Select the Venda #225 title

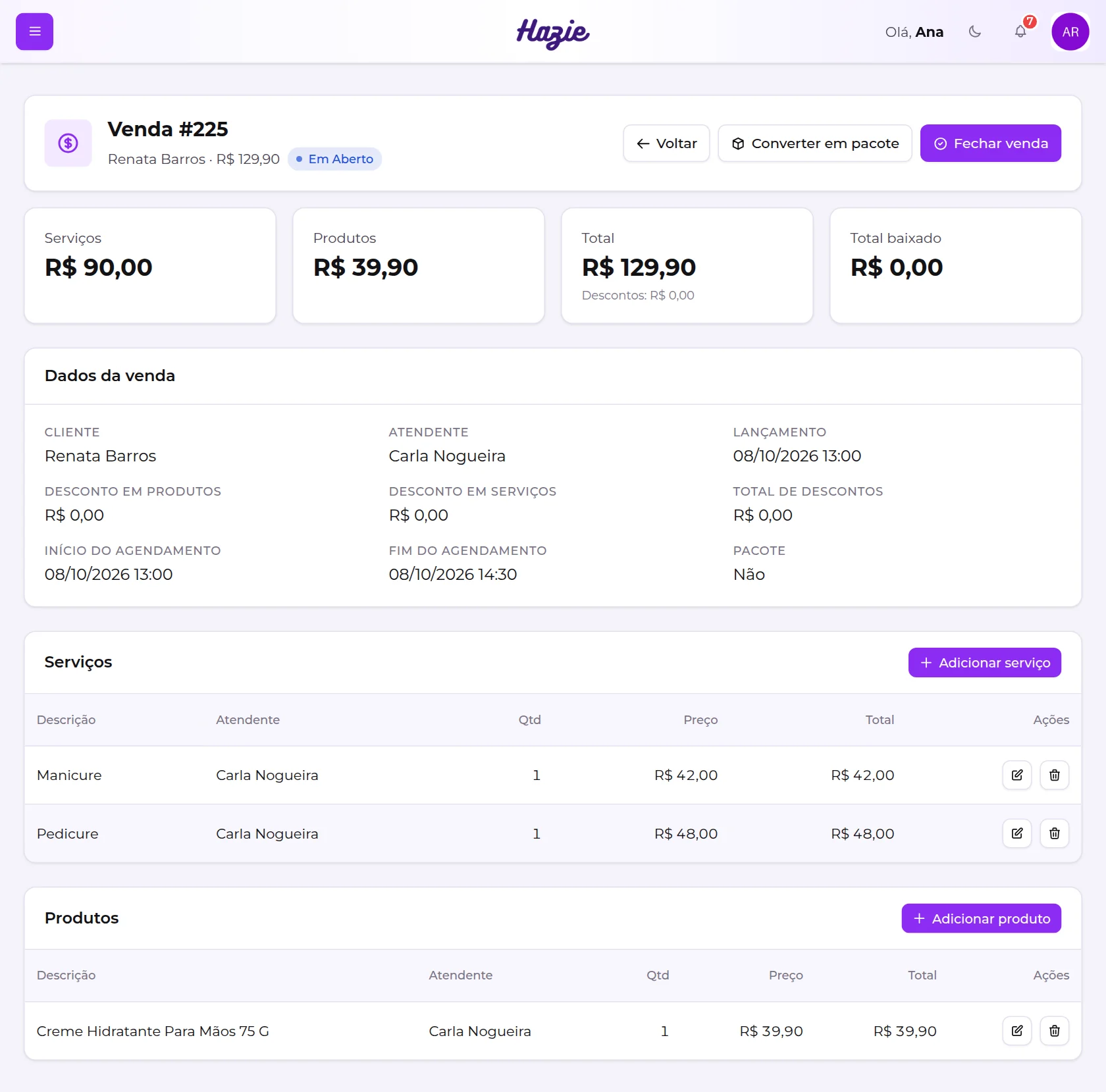[x=168, y=129]
